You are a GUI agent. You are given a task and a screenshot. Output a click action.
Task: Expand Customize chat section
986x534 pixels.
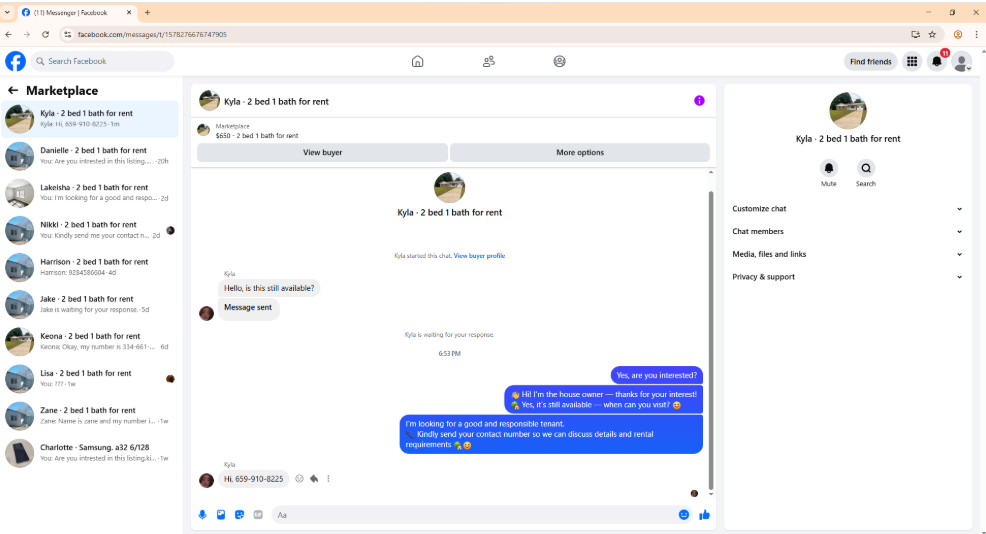(847, 209)
